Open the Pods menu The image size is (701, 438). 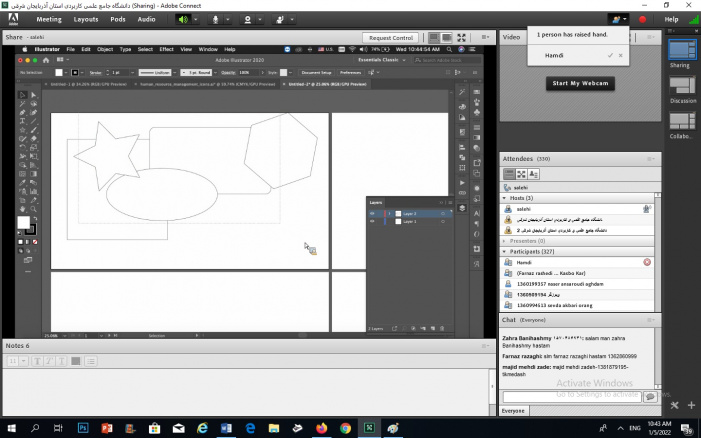click(118, 19)
